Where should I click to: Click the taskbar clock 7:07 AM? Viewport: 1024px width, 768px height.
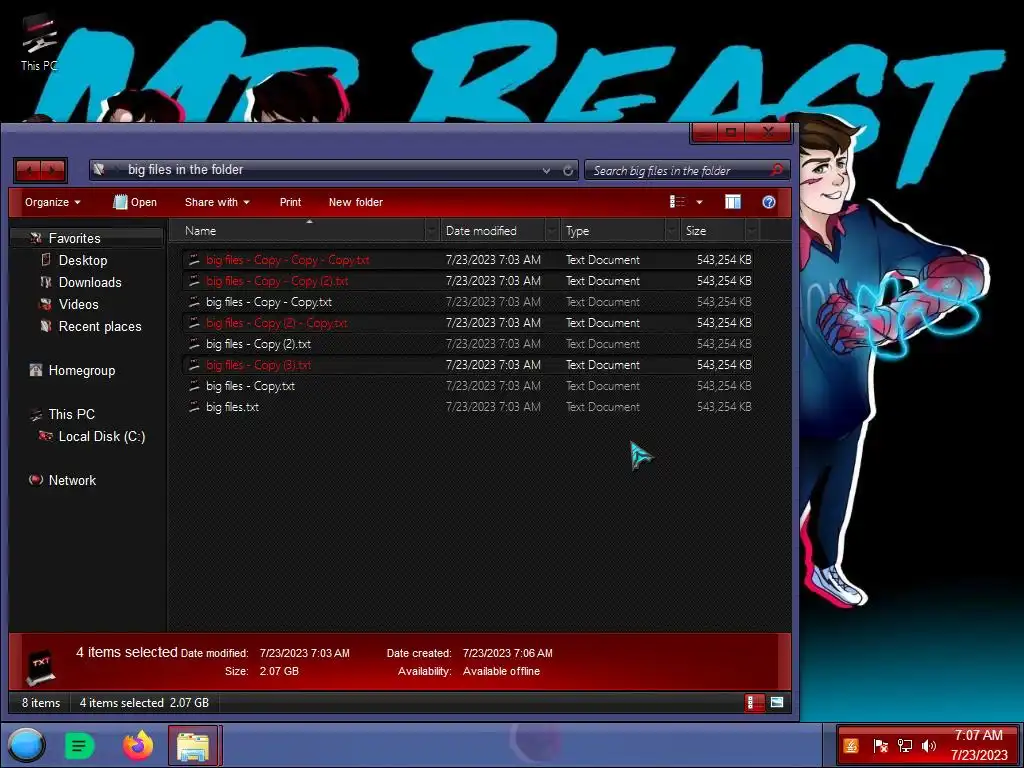[x=978, y=735]
